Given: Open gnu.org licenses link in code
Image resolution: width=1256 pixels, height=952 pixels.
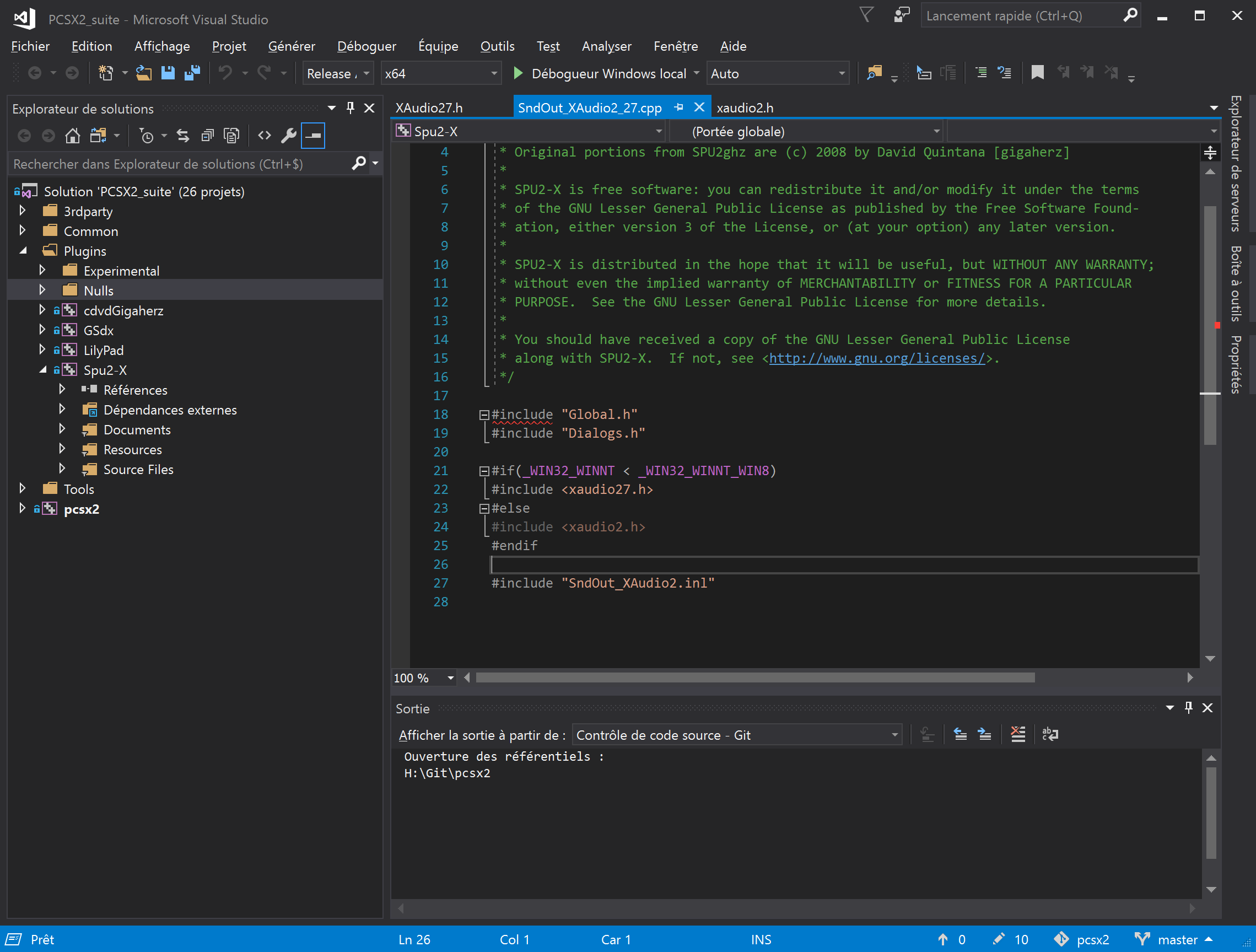Looking at the screenshot, I should coord(877,358).
